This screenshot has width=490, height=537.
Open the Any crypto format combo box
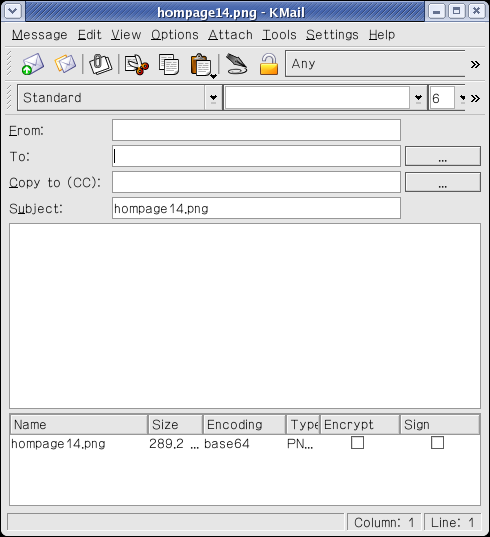375,64
